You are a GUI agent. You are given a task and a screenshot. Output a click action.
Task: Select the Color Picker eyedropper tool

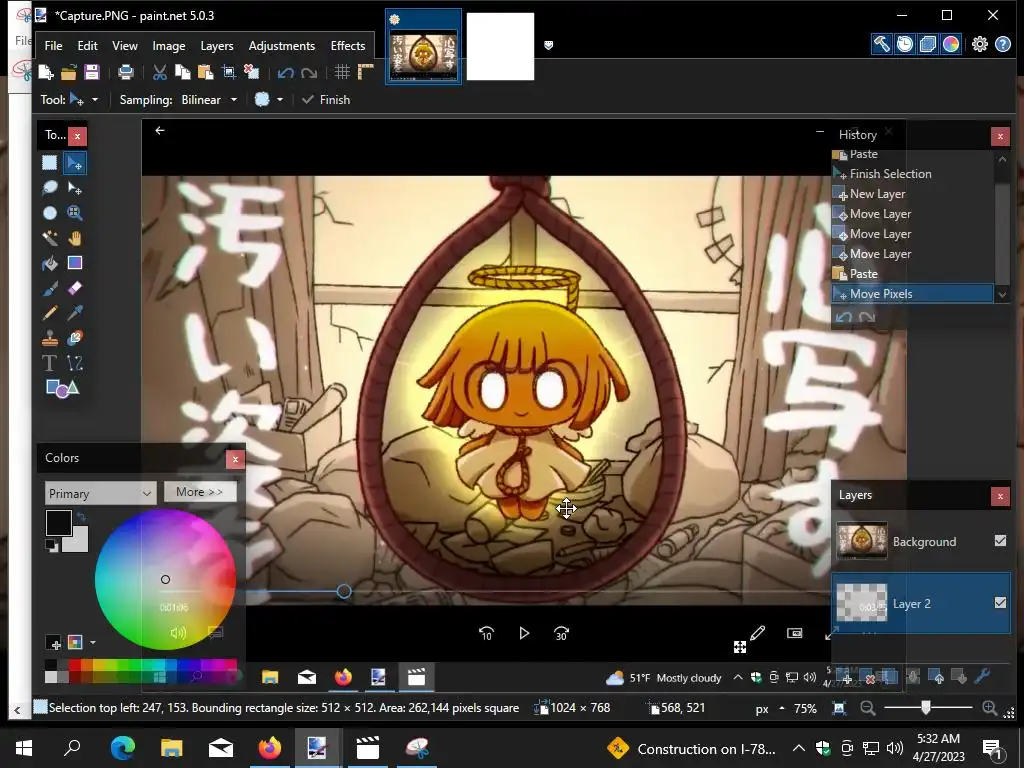point(75,313)
